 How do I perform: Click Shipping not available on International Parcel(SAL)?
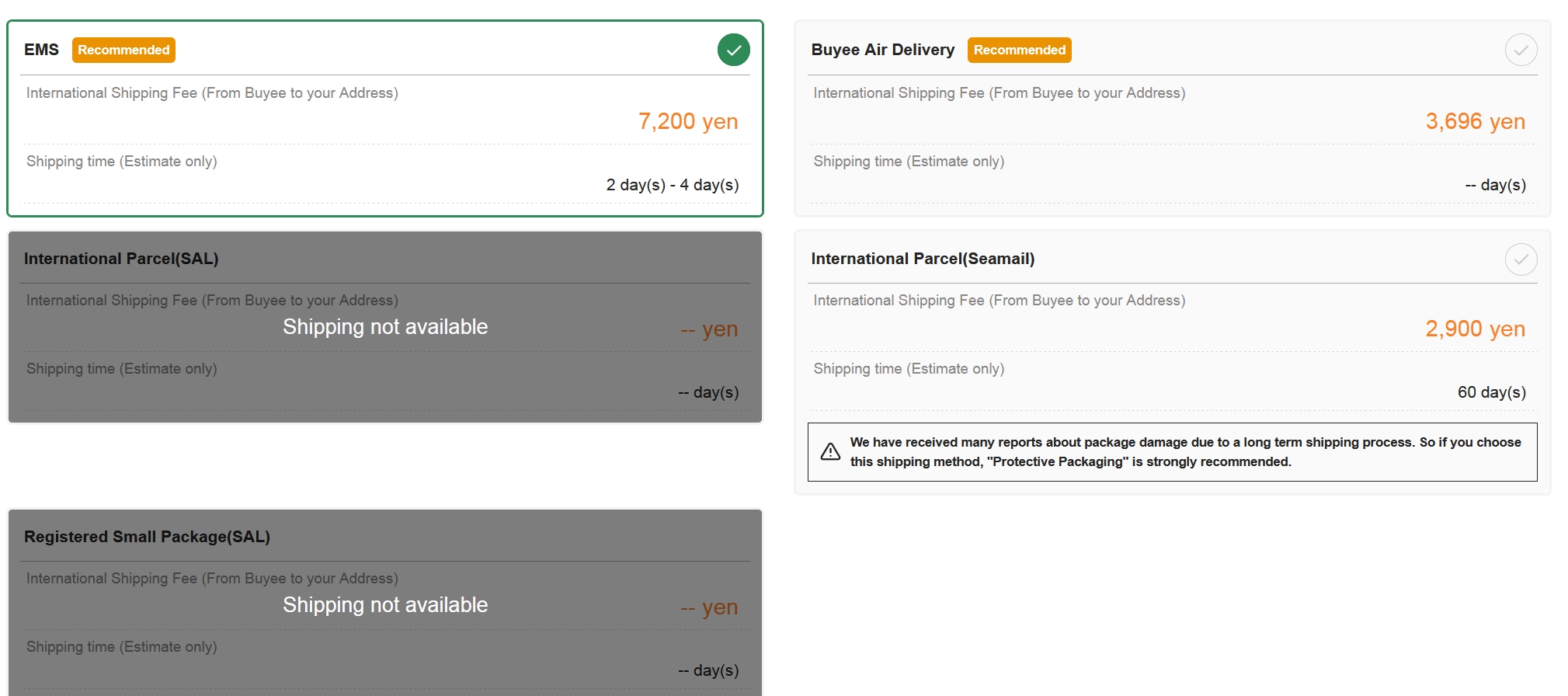tap(385, 327)
